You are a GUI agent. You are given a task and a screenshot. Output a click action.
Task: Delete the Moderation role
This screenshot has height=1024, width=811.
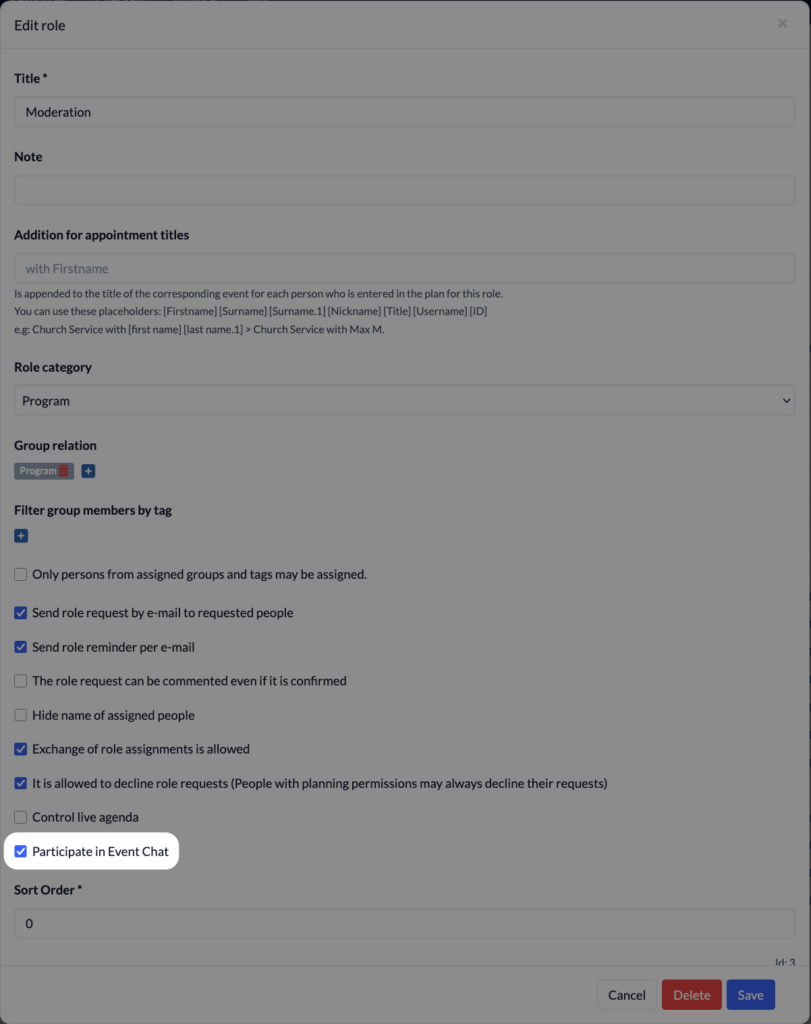[691, 995]
